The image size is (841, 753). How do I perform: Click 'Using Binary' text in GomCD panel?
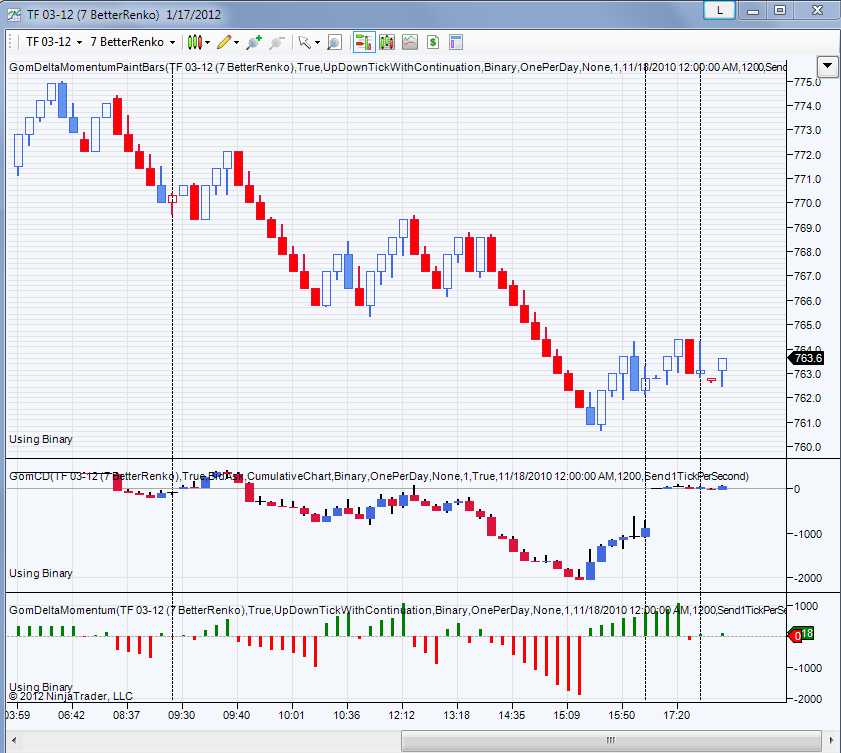[x=41, y=573]
